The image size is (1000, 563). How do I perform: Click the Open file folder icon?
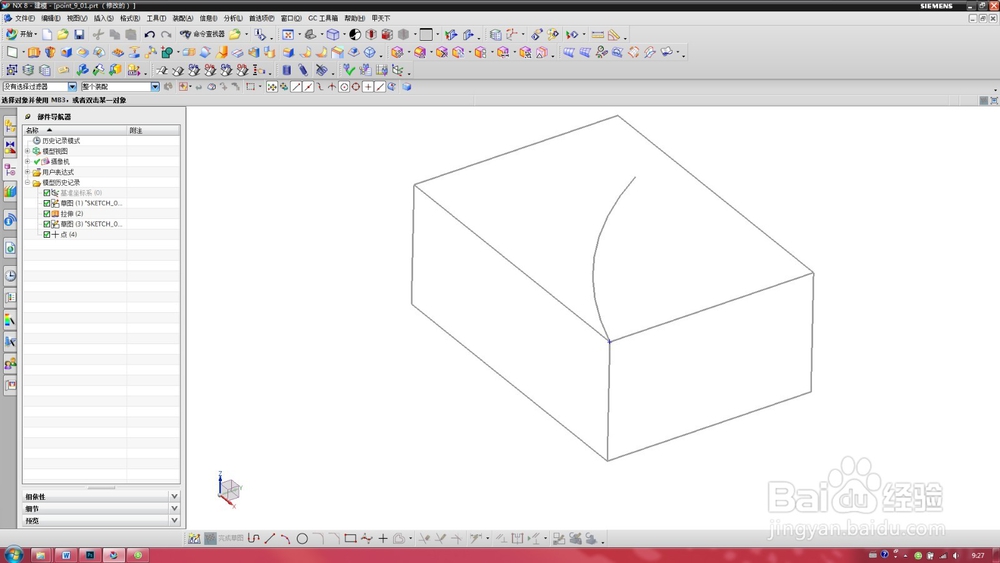click(62, 34)
